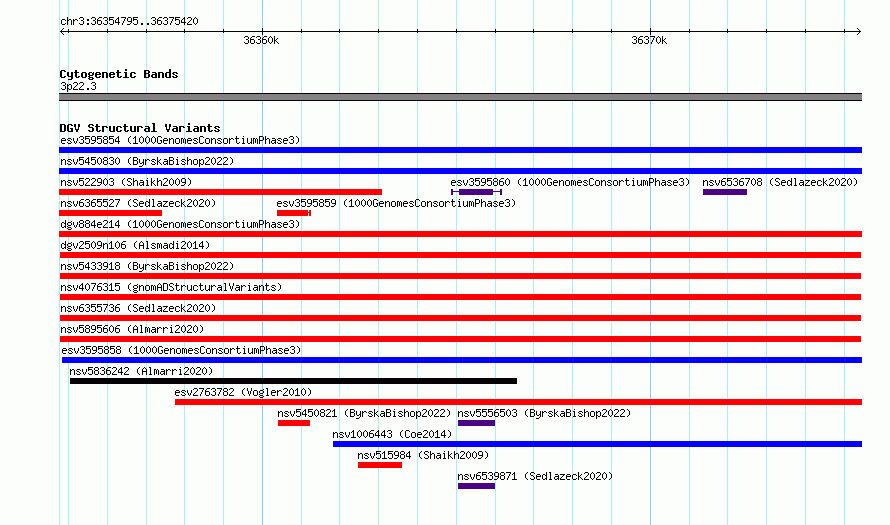Image resolution: width=890 pixels, height=525 pixels.
Task: Click the nsv515984 (Shaikh2009) label
Action: pos(423,455)
